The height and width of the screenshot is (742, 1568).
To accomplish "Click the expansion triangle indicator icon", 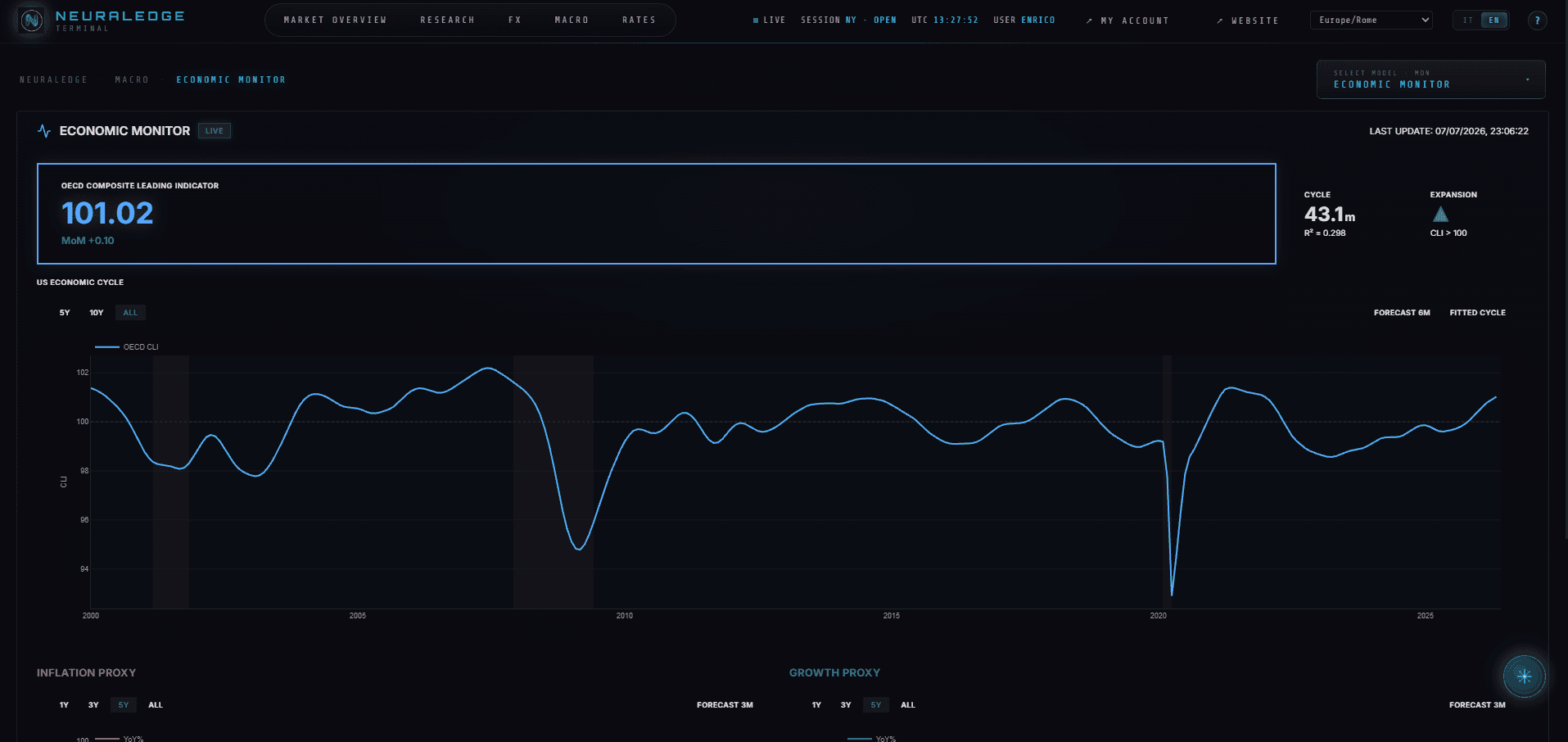I will (x=1440, y=215).
